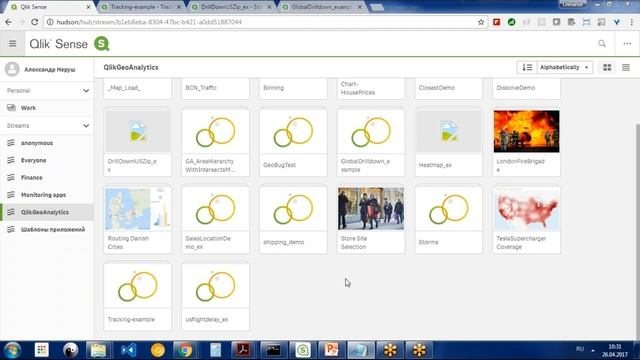Open the hub search icon
640x360 pixels.
pos(602,44)
